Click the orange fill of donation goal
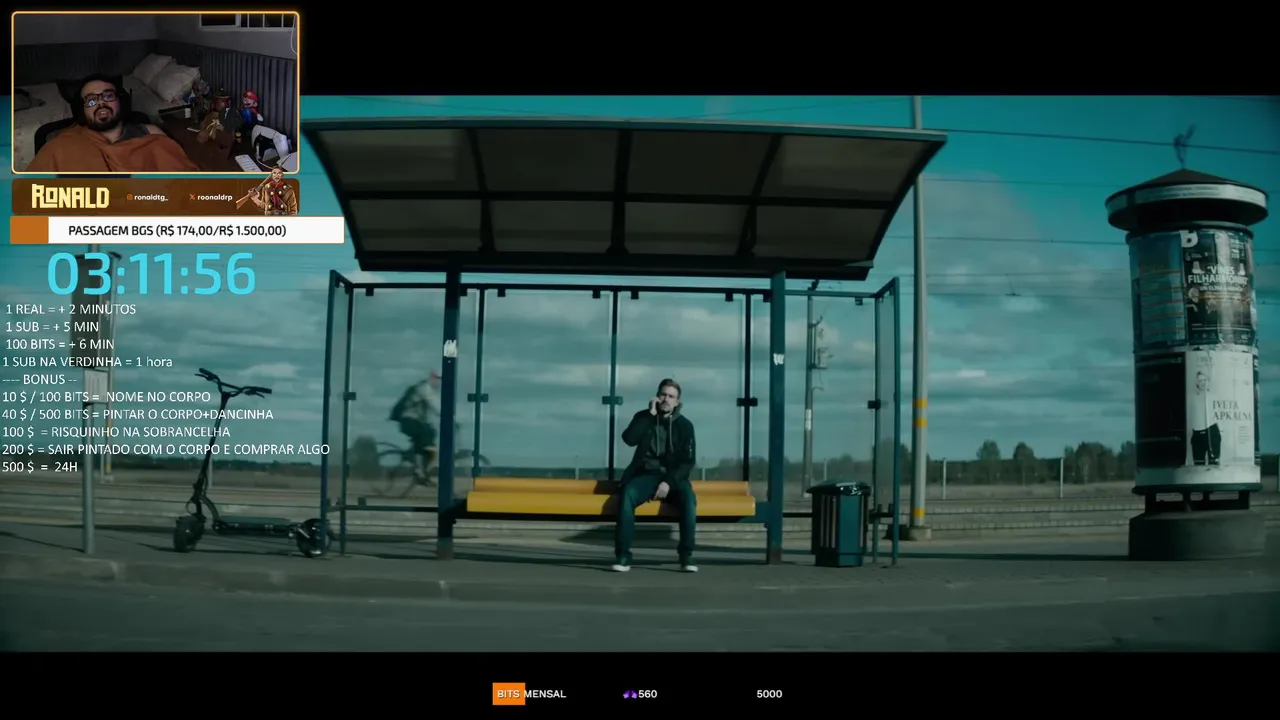Viewport: 1280px width, 720px height. (x=29, y=230)
